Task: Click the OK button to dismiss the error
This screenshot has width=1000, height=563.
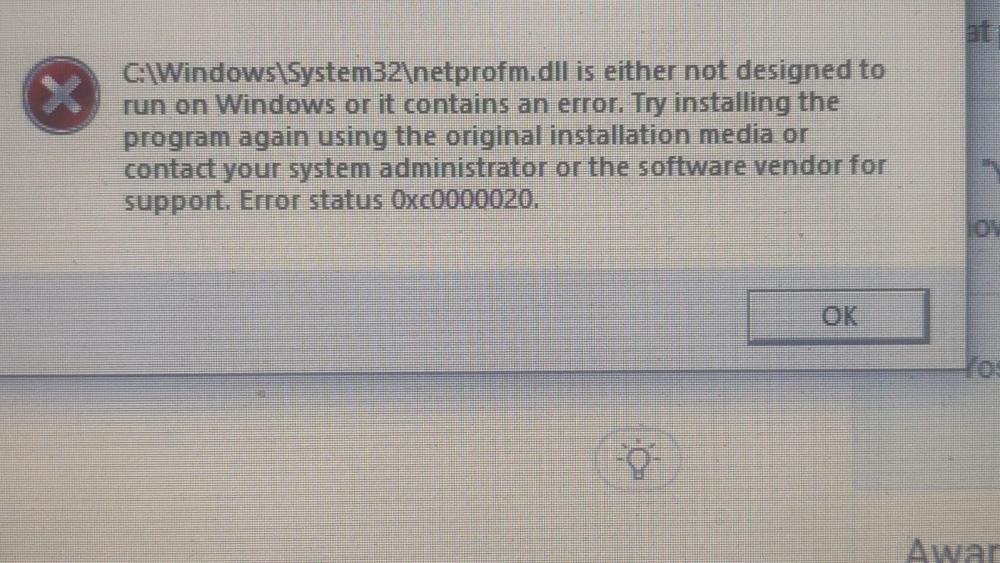Action: (838, 316)
